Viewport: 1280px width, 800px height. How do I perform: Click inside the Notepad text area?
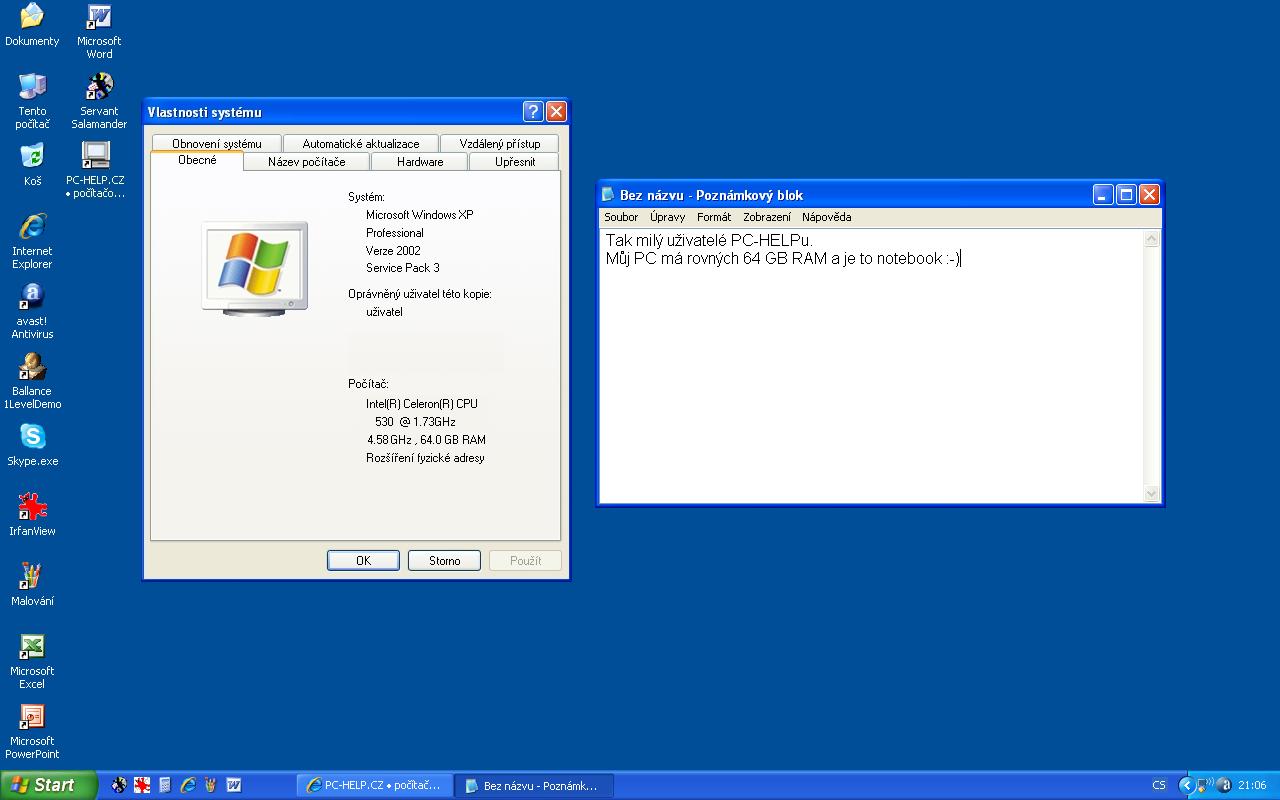[x=871, y=366]
